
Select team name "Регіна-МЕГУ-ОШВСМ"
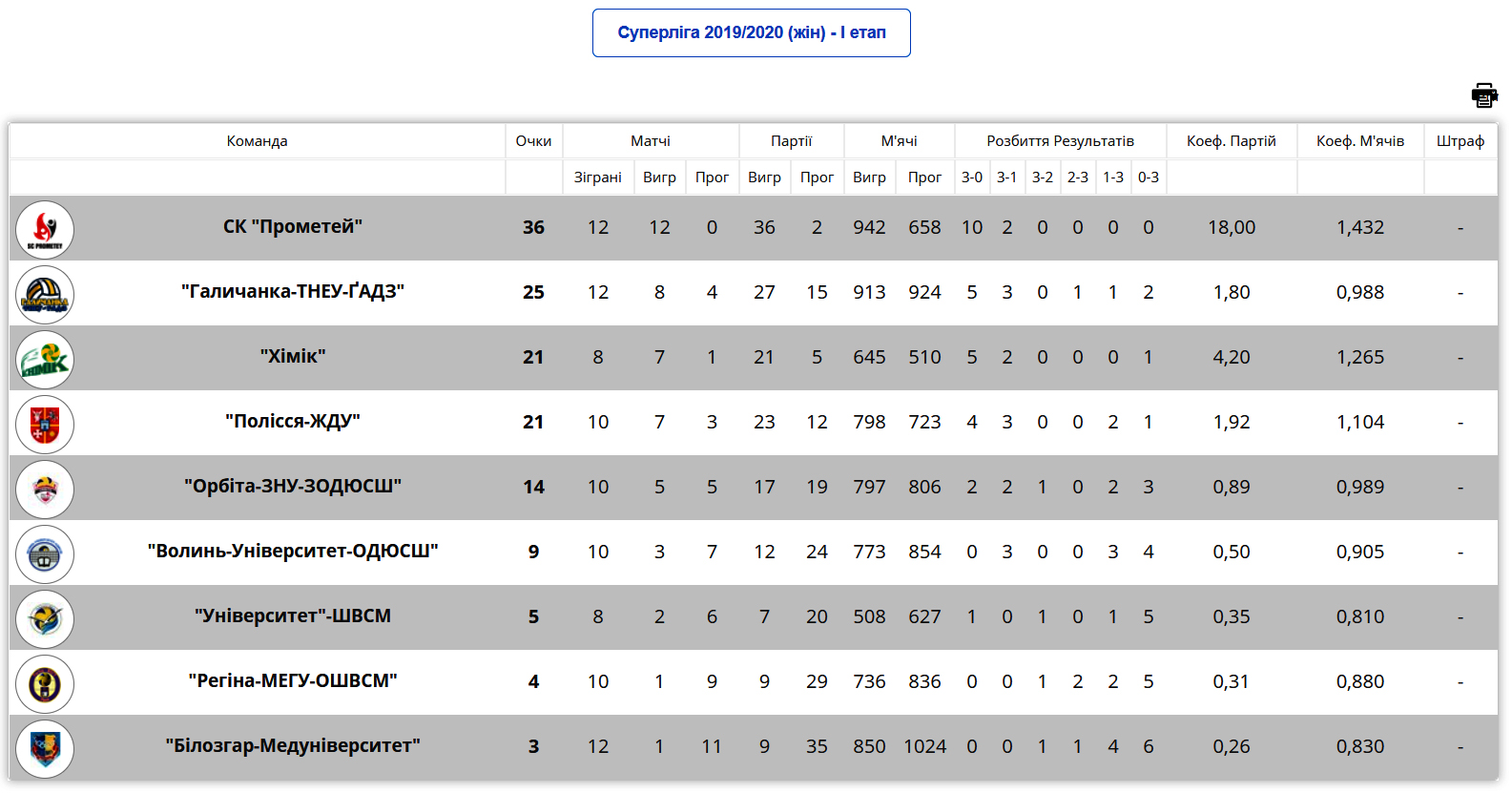pos(293,681)
